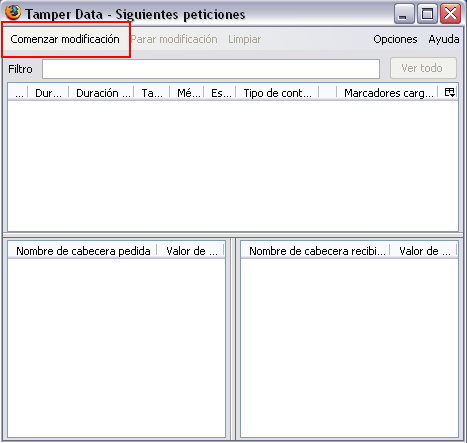Click the Ver todo button
This screenshot has height=443, width=467.
(x=423, y=68)
